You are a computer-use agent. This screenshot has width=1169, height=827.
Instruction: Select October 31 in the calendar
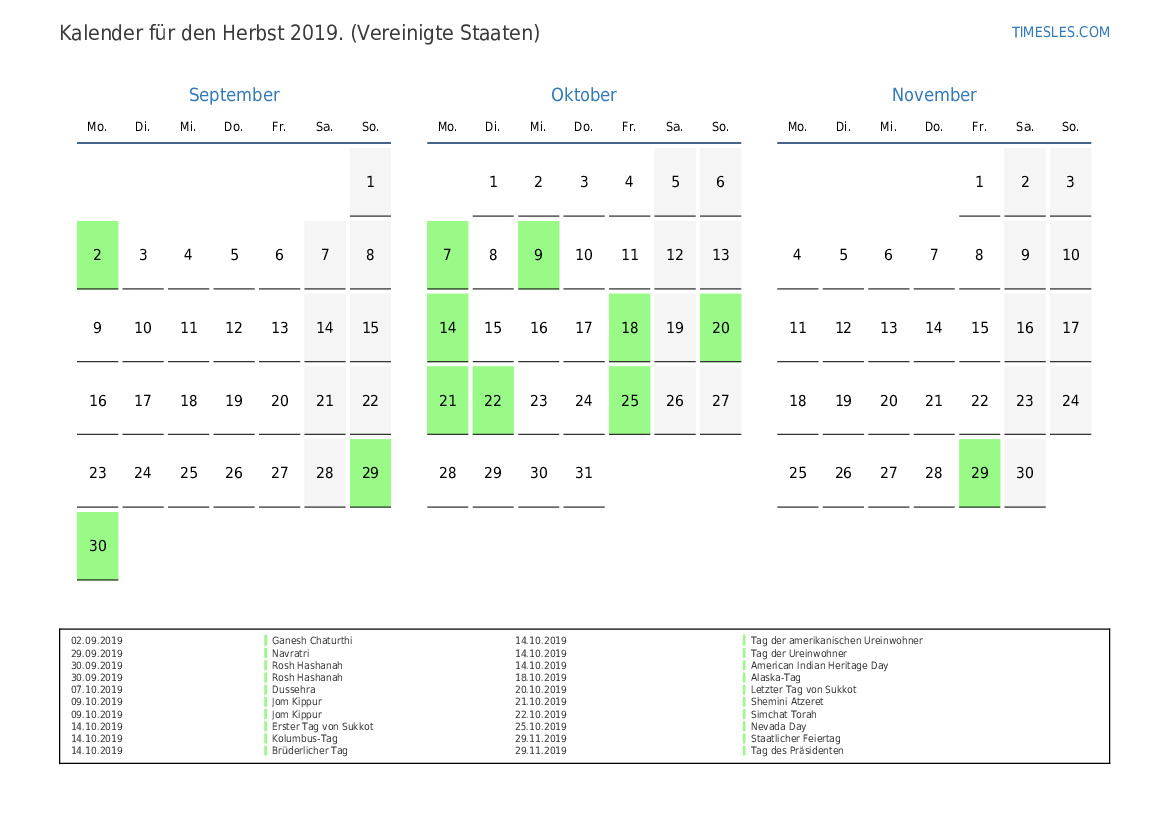[x=584, y=473]
